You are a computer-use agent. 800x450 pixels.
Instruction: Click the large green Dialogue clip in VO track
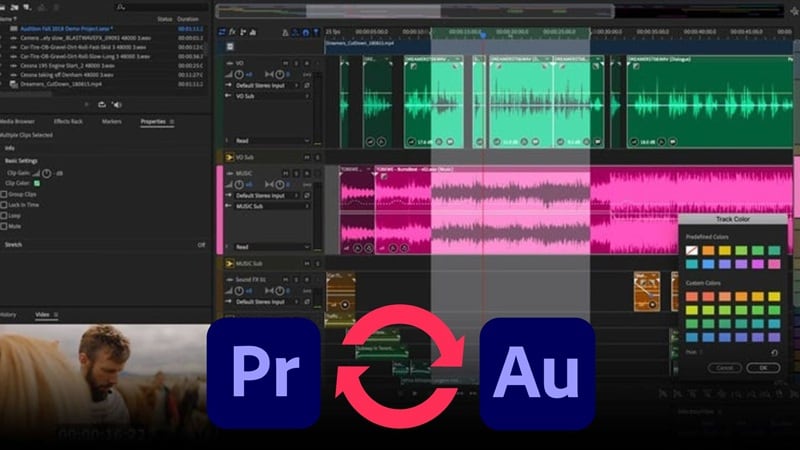pyautogui.click(x=709, y=102)
